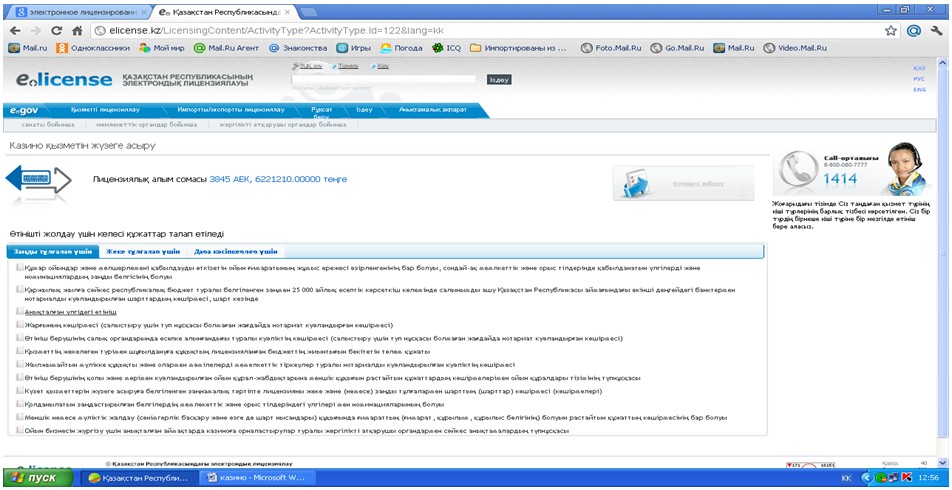Open Импортты/экспортты лицензиялау menu
This screenshot has width=952, height=490.
[231, 110]
